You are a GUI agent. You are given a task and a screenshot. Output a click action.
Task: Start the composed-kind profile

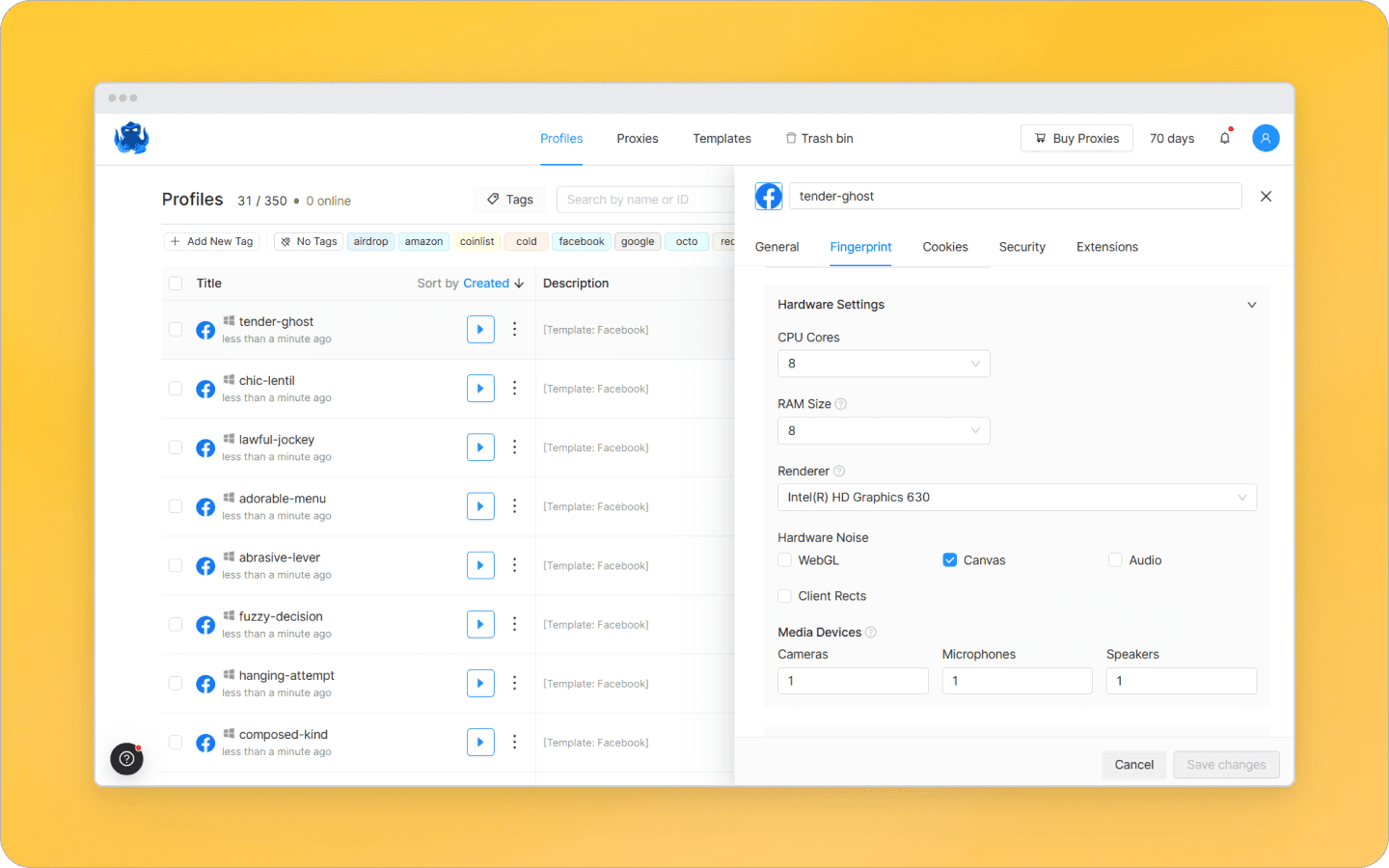[x=480, y=742]
